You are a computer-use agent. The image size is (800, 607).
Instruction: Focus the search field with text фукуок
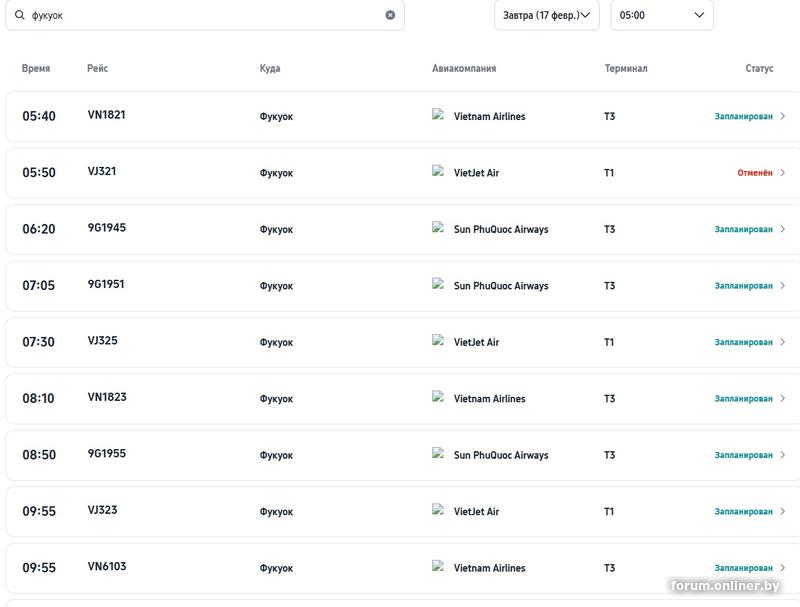click(x=200, y=15)
